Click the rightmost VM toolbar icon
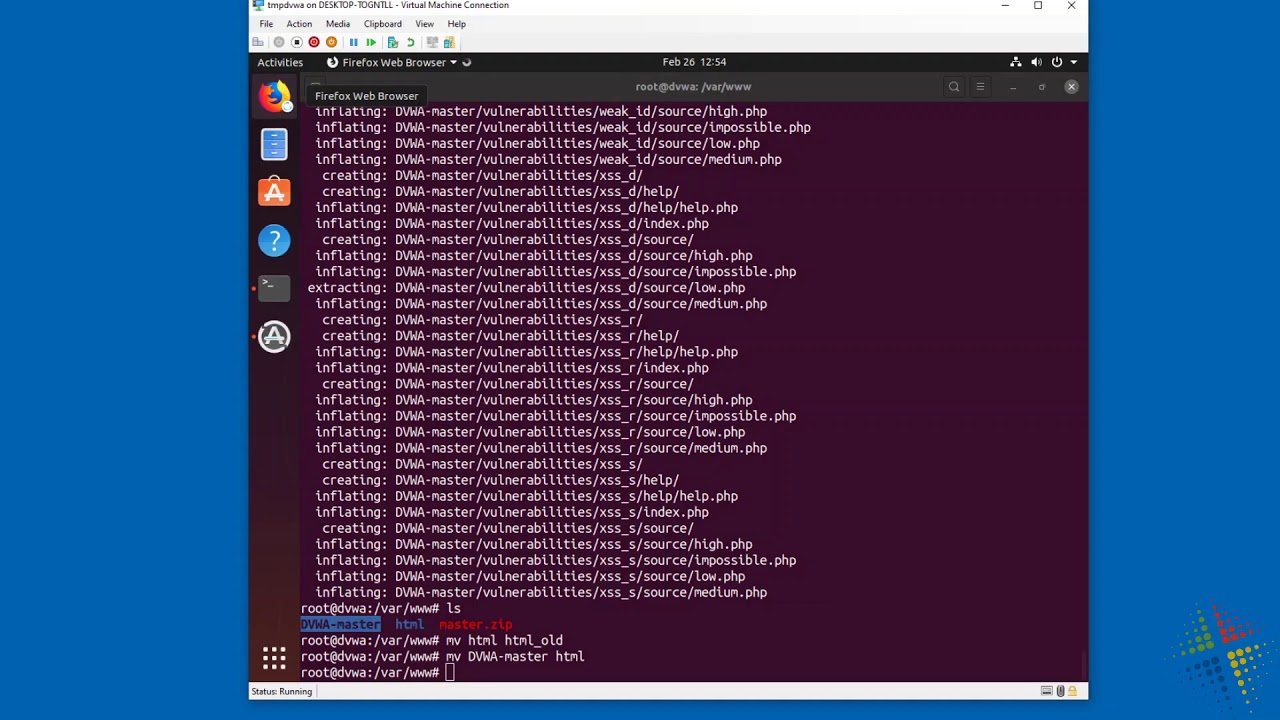Image resolution: width=1280 pixels, height=720 pixels. (x=449, y=42)
